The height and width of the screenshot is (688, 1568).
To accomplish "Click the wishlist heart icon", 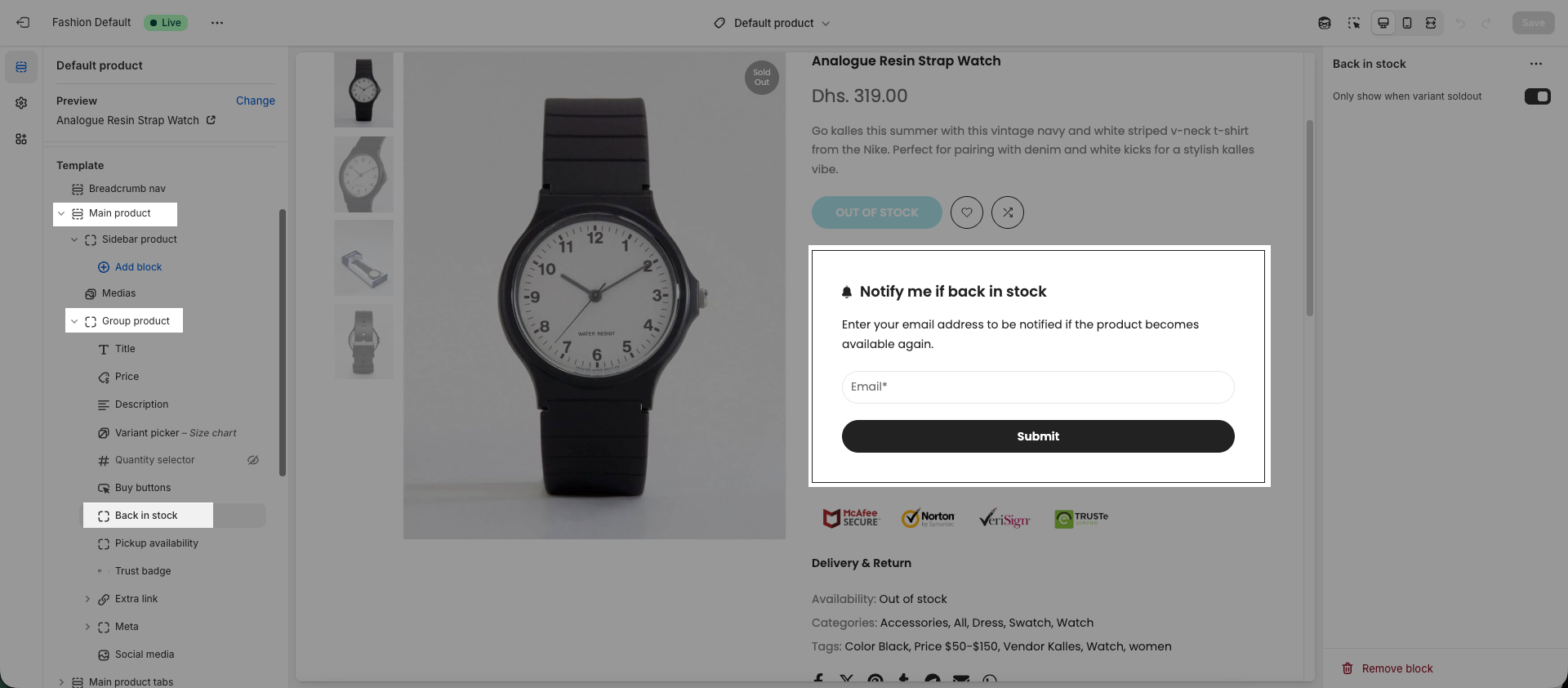I will (x=967, y=212).
